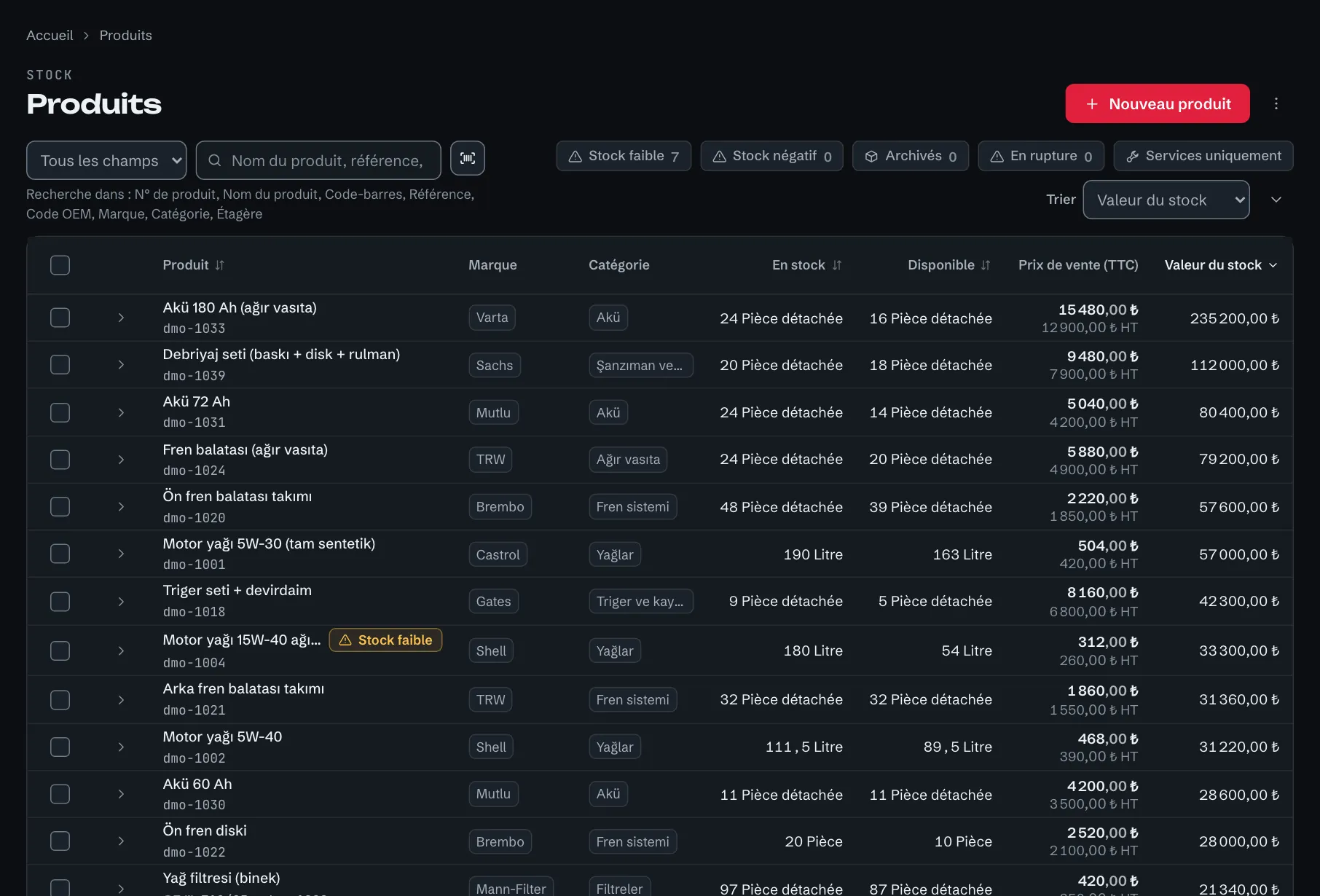
Task: Select the Akü 180 Ah row checkbox
Action: tap(60, 318)
